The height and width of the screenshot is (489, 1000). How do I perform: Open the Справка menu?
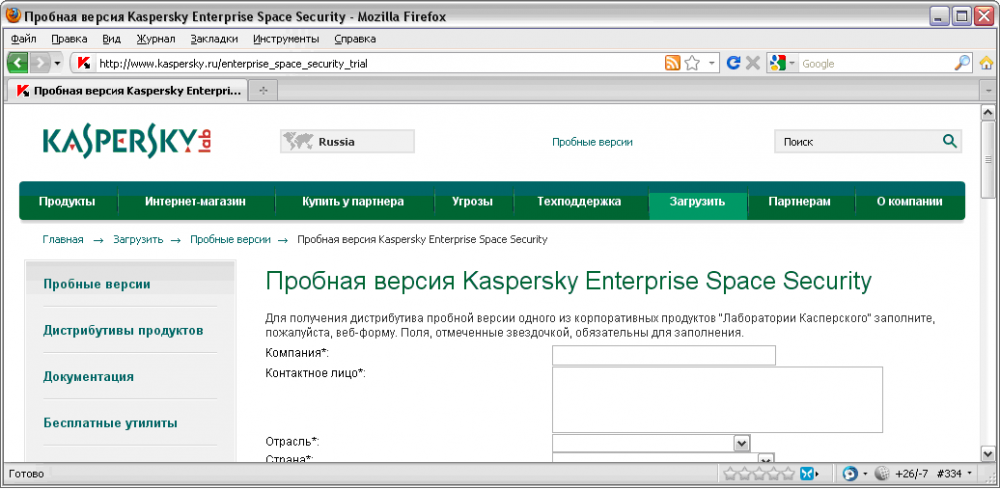click(355, 38)
